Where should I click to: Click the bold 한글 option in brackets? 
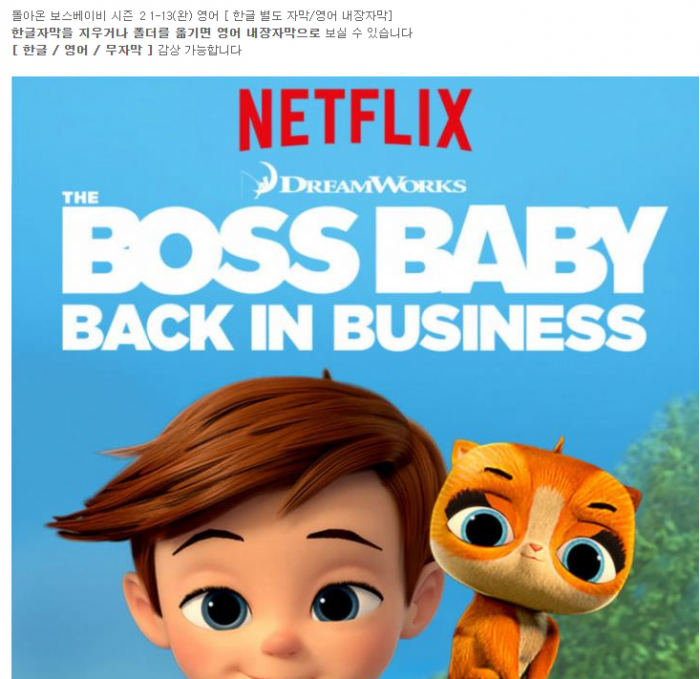[34, 50]
